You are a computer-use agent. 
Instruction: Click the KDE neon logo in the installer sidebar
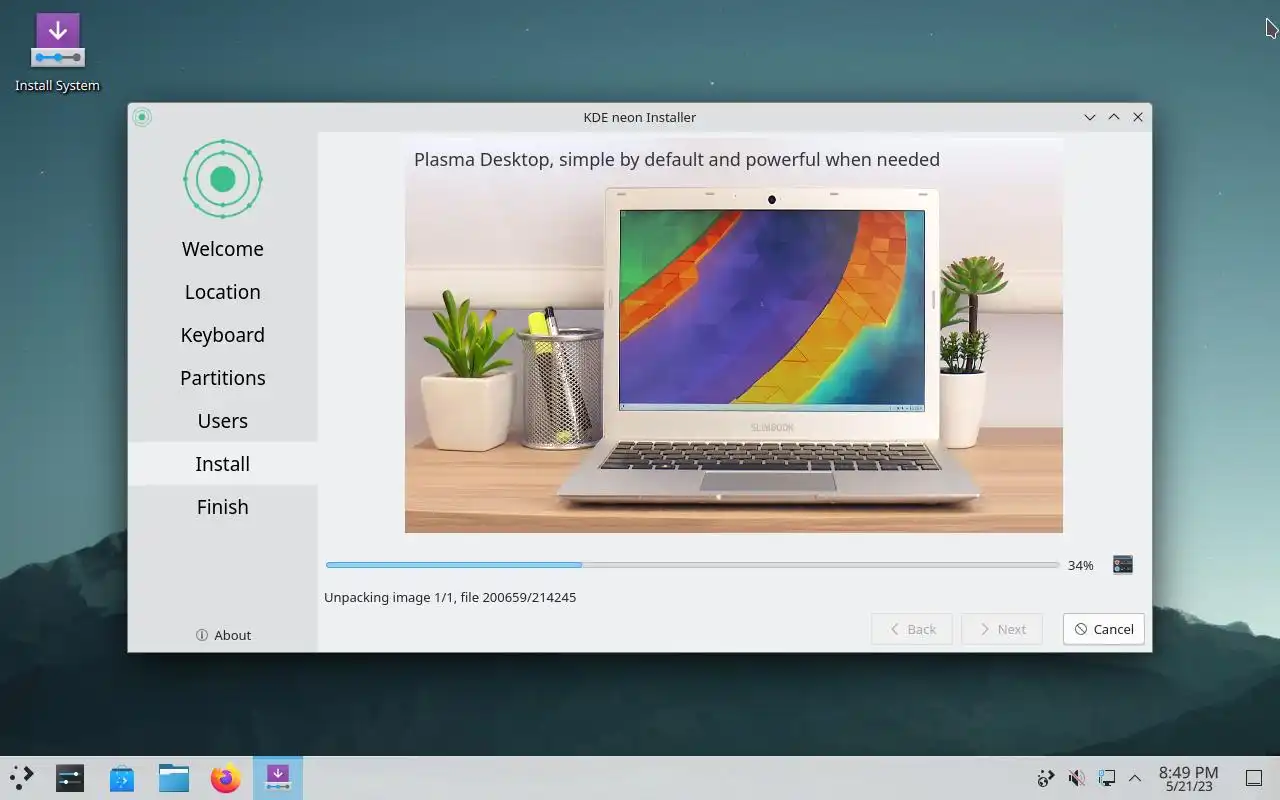click(223, 179)
